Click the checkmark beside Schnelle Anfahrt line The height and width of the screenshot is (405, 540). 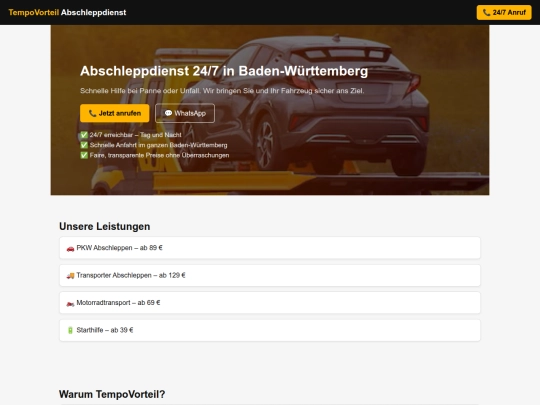point(84,145)
